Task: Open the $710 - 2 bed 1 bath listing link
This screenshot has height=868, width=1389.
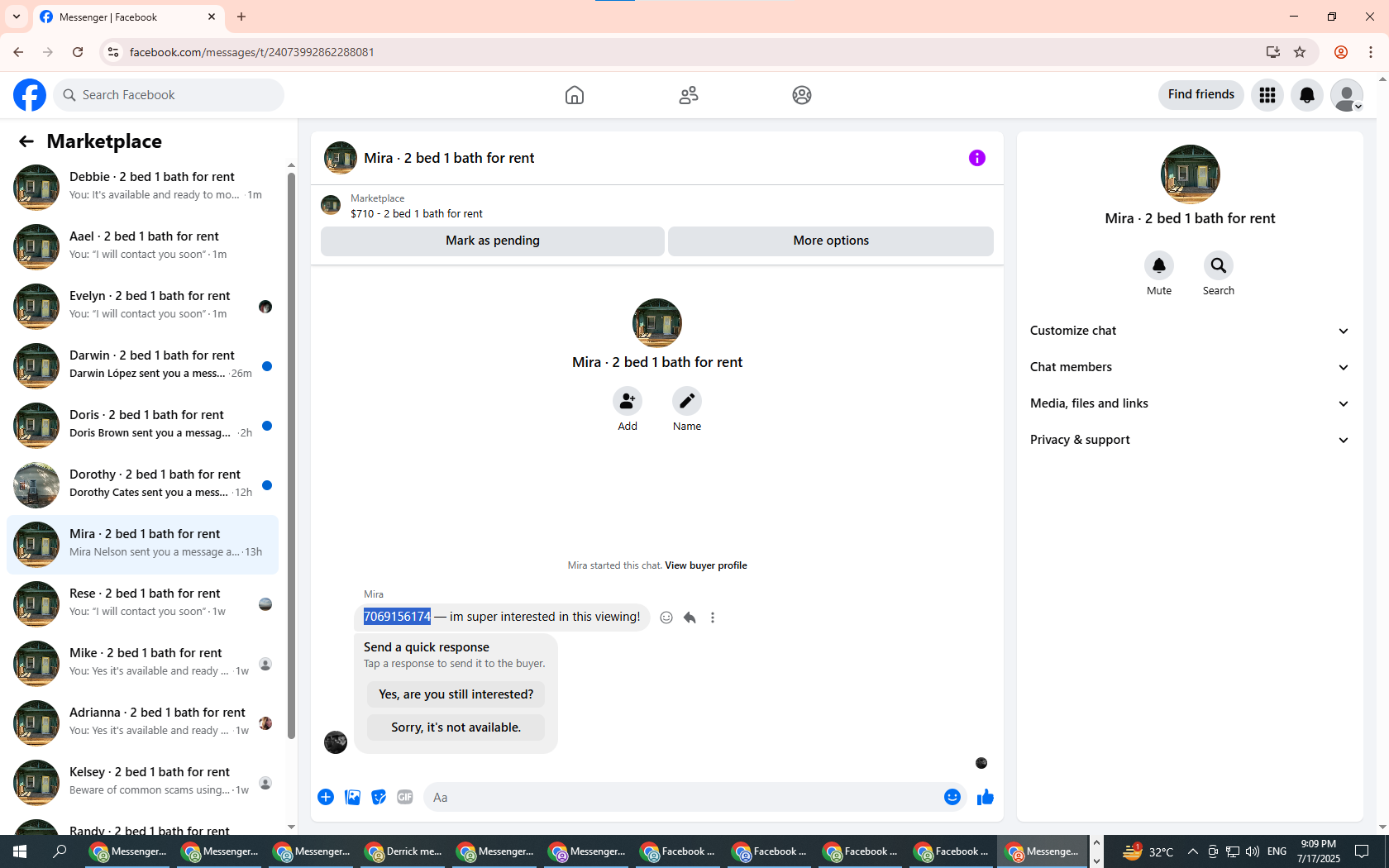Action: 417,213
